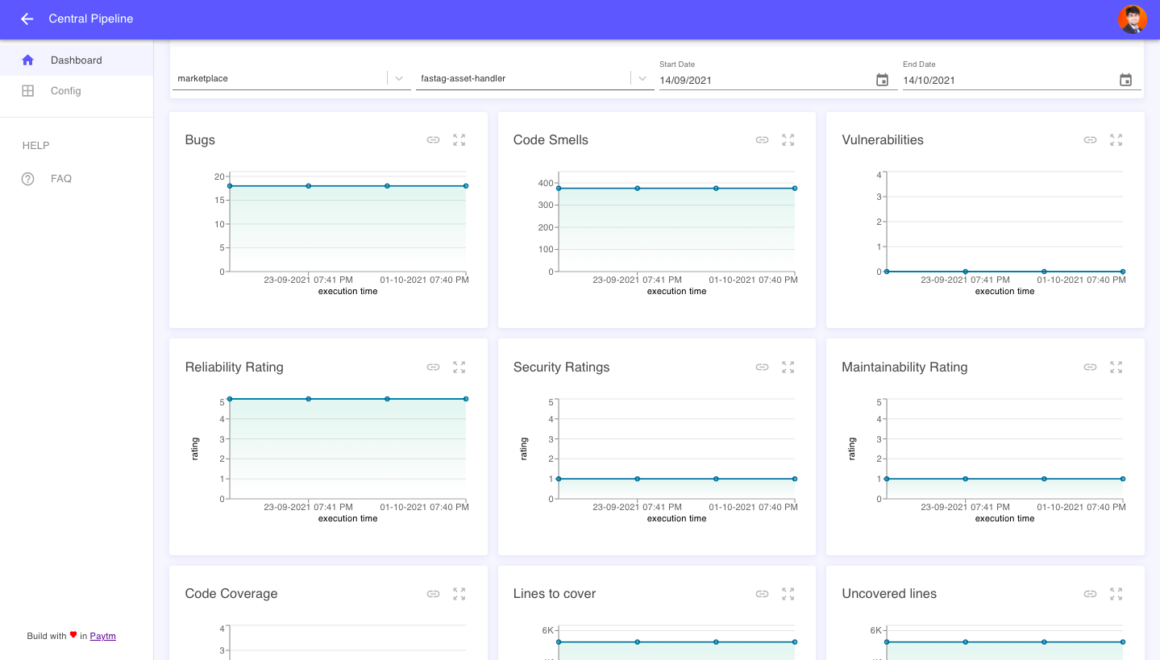Screen dimensions: 1160x660
Task: Open the link icon on the Code Smells chart
Action: [761, 140]
